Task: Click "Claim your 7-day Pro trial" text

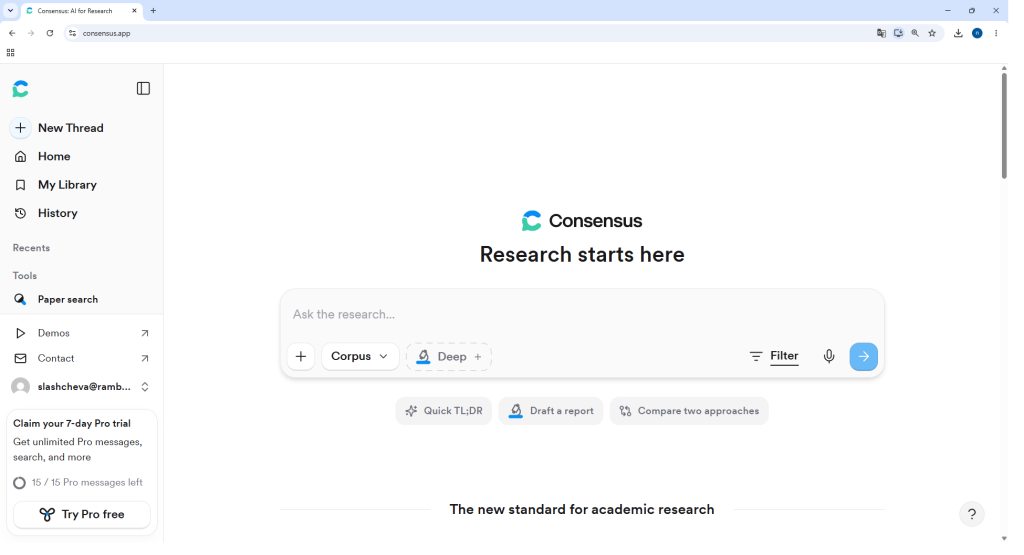Action: (x=72, y=424)
